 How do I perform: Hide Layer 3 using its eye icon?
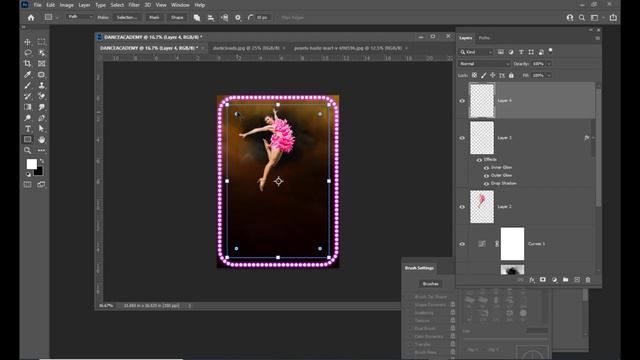(x=462, y=138)
